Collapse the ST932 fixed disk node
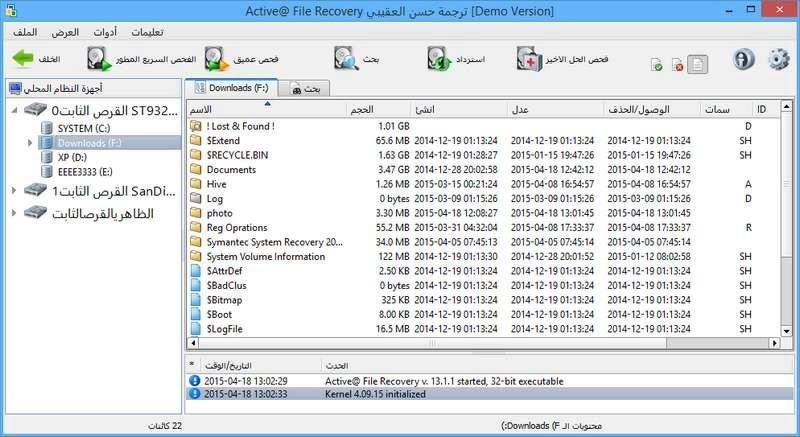This screenshot has width=800, height=437. tap(15, 110)
